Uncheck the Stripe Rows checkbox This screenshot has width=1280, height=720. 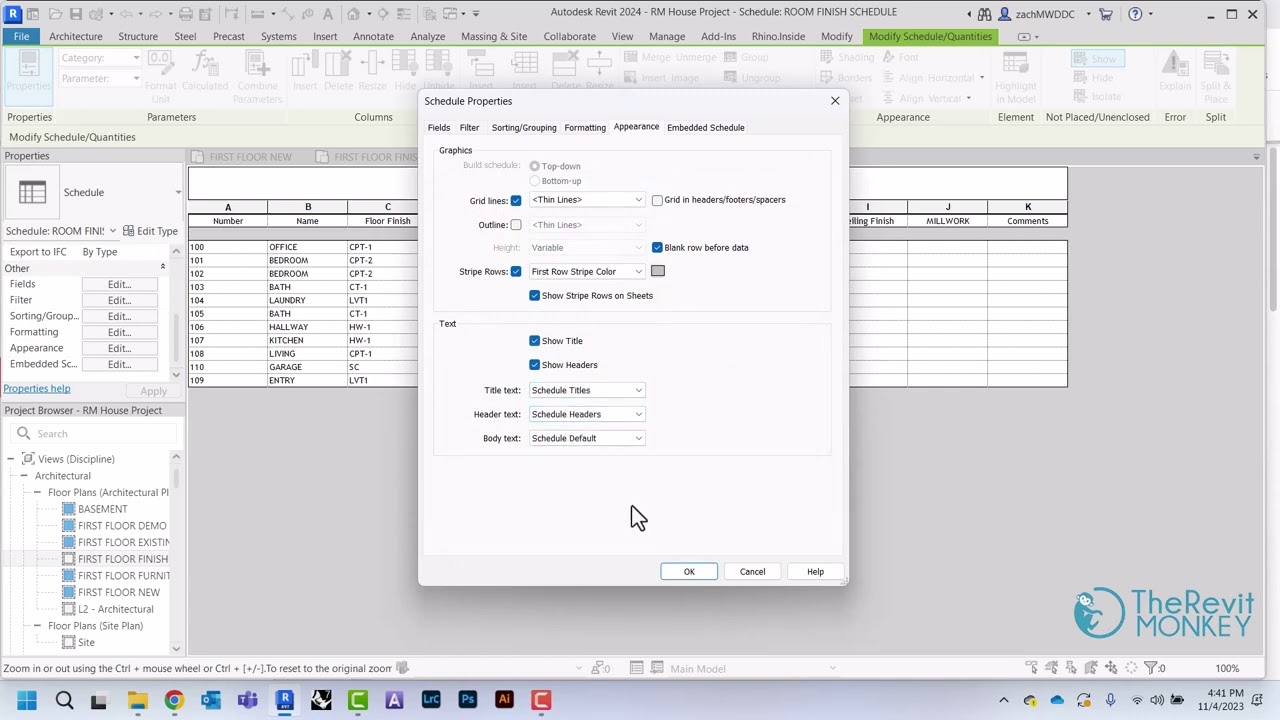tap(516, 272)
